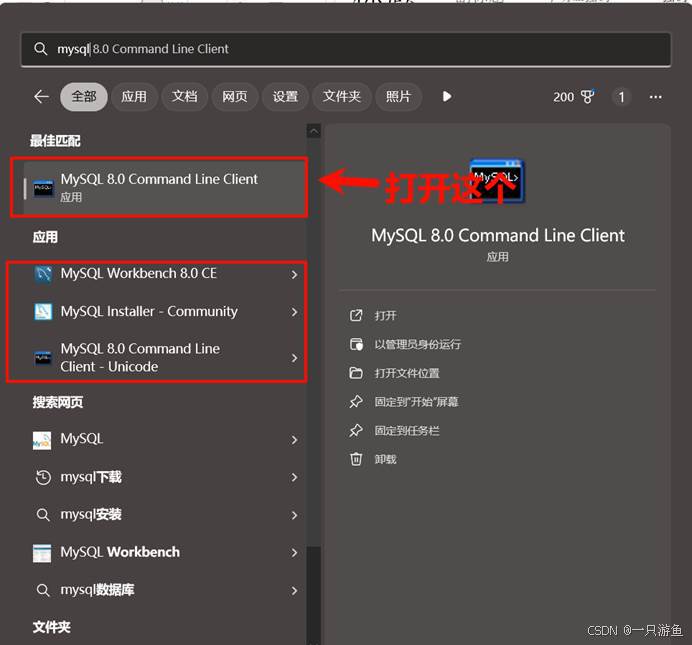
Task: Click the MySQL Command Line Client icon in the best match row
Action: (x=43, y=188)
